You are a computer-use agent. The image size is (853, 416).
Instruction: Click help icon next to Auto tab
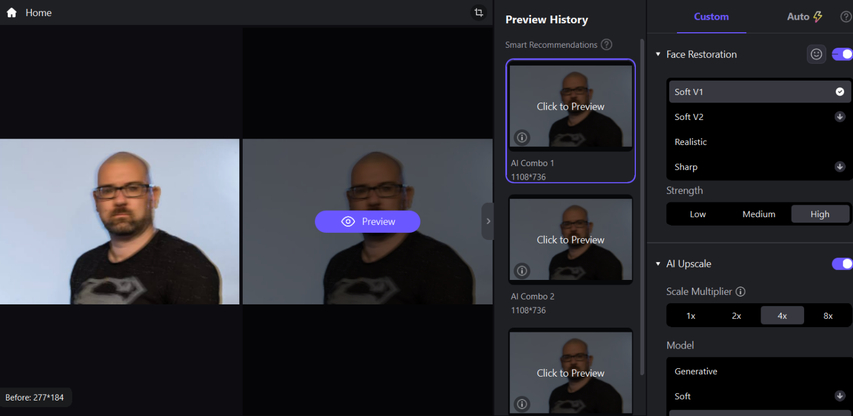(846, 17)
